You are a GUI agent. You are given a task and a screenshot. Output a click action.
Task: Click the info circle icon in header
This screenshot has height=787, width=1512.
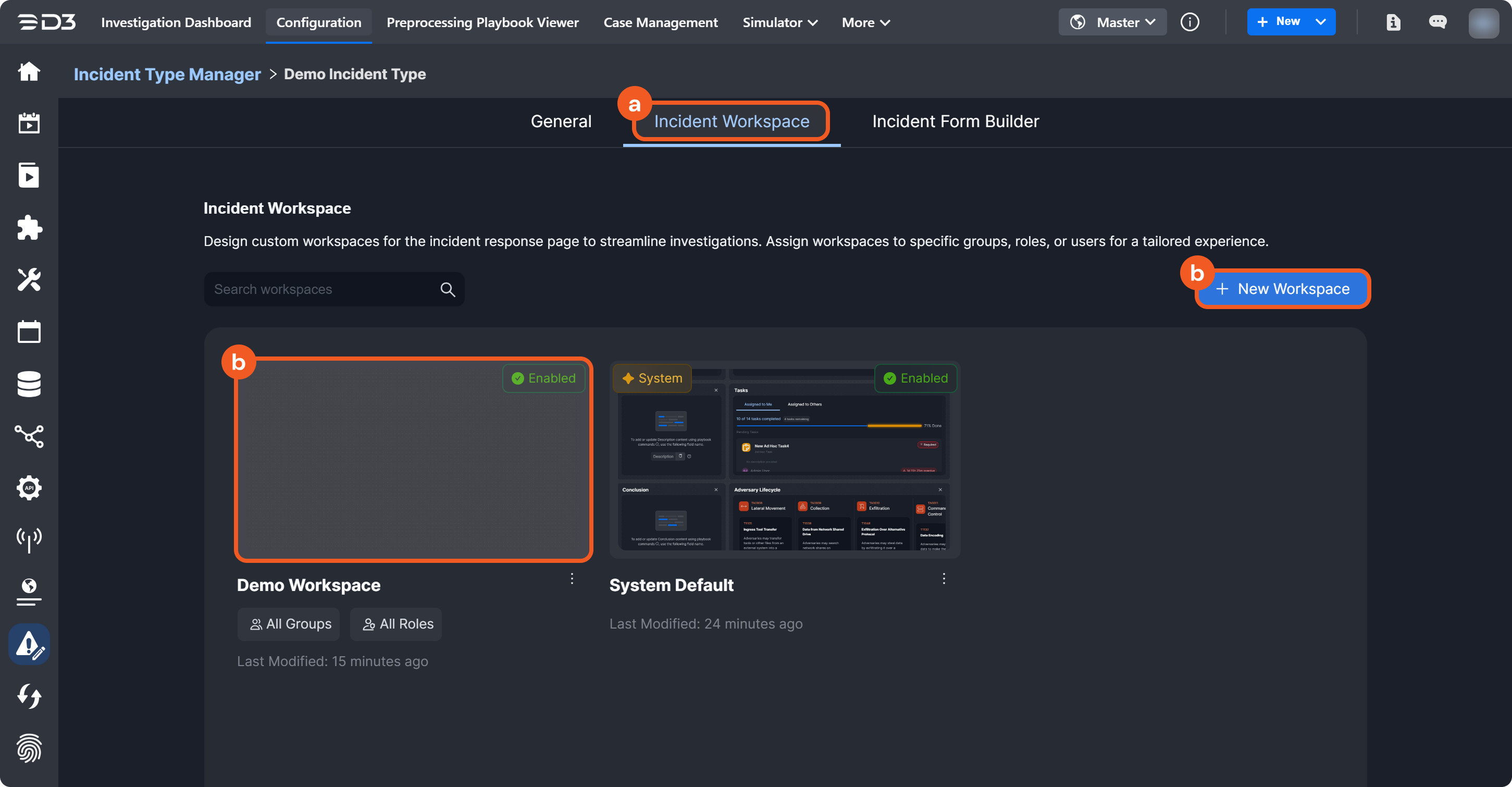tap(1189, 22)
